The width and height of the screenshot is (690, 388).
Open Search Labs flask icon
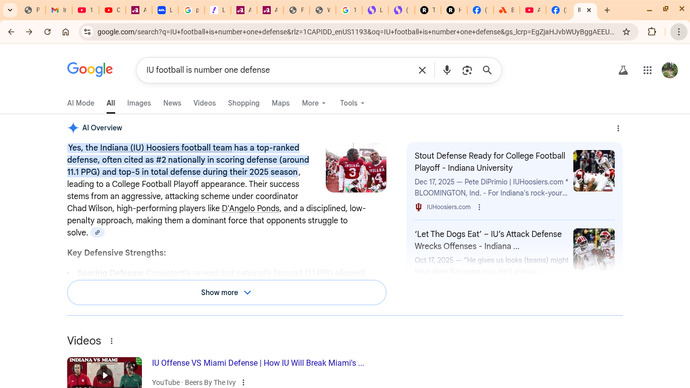[623, 70]
